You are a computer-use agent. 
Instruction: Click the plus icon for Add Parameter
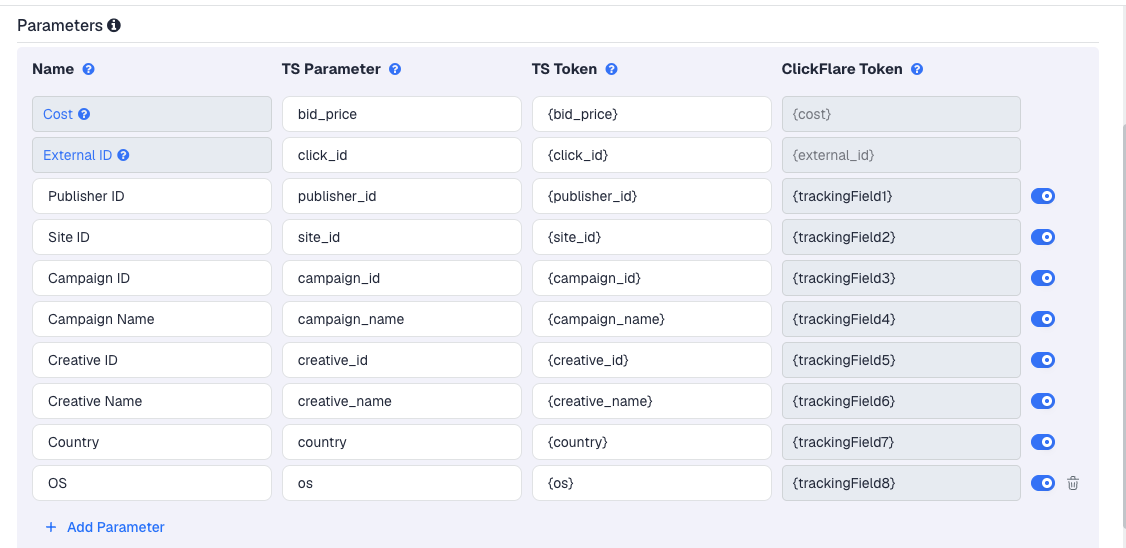coord(51,527)
